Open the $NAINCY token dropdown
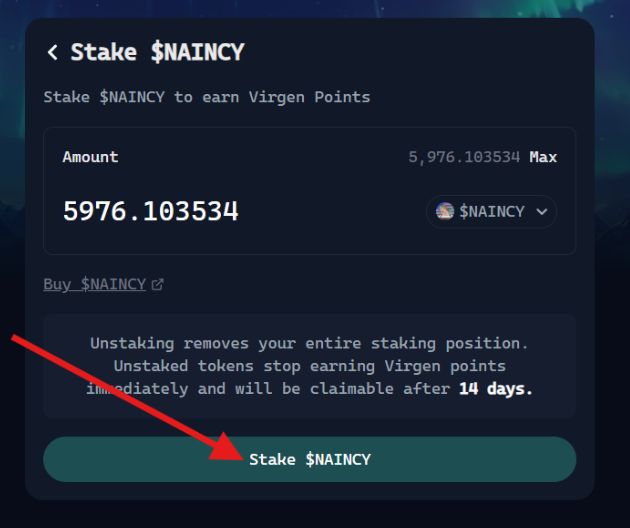The width and height of the screenshot is (630, 528). click(x=491, y=212)
